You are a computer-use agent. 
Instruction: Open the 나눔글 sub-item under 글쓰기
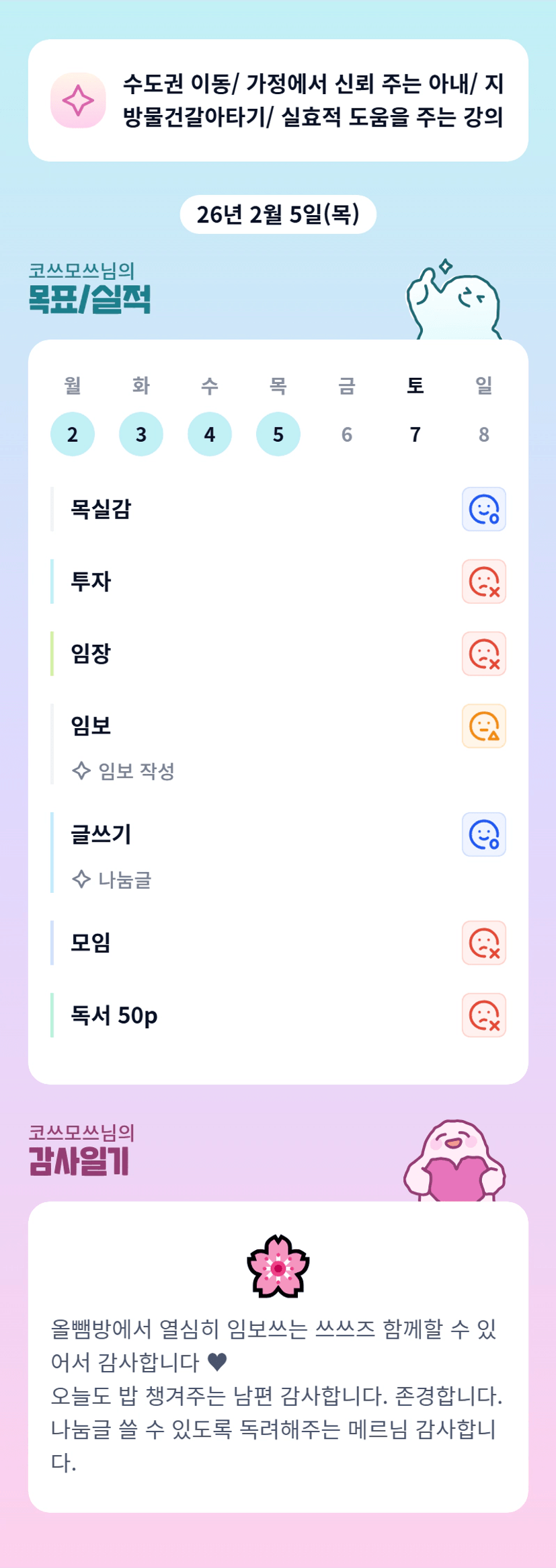coord(124,879)
